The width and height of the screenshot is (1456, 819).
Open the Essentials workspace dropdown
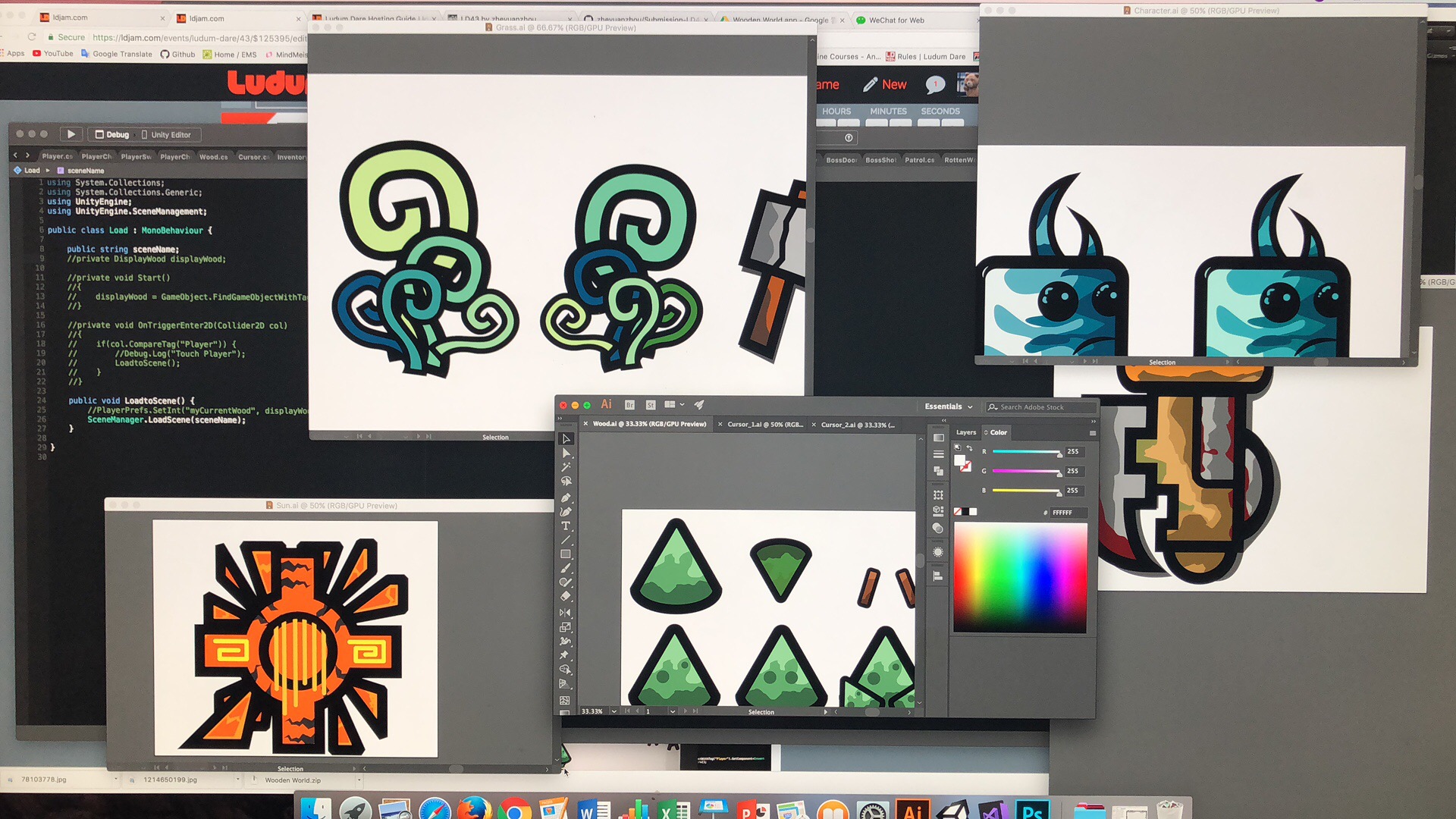point(948,406)
